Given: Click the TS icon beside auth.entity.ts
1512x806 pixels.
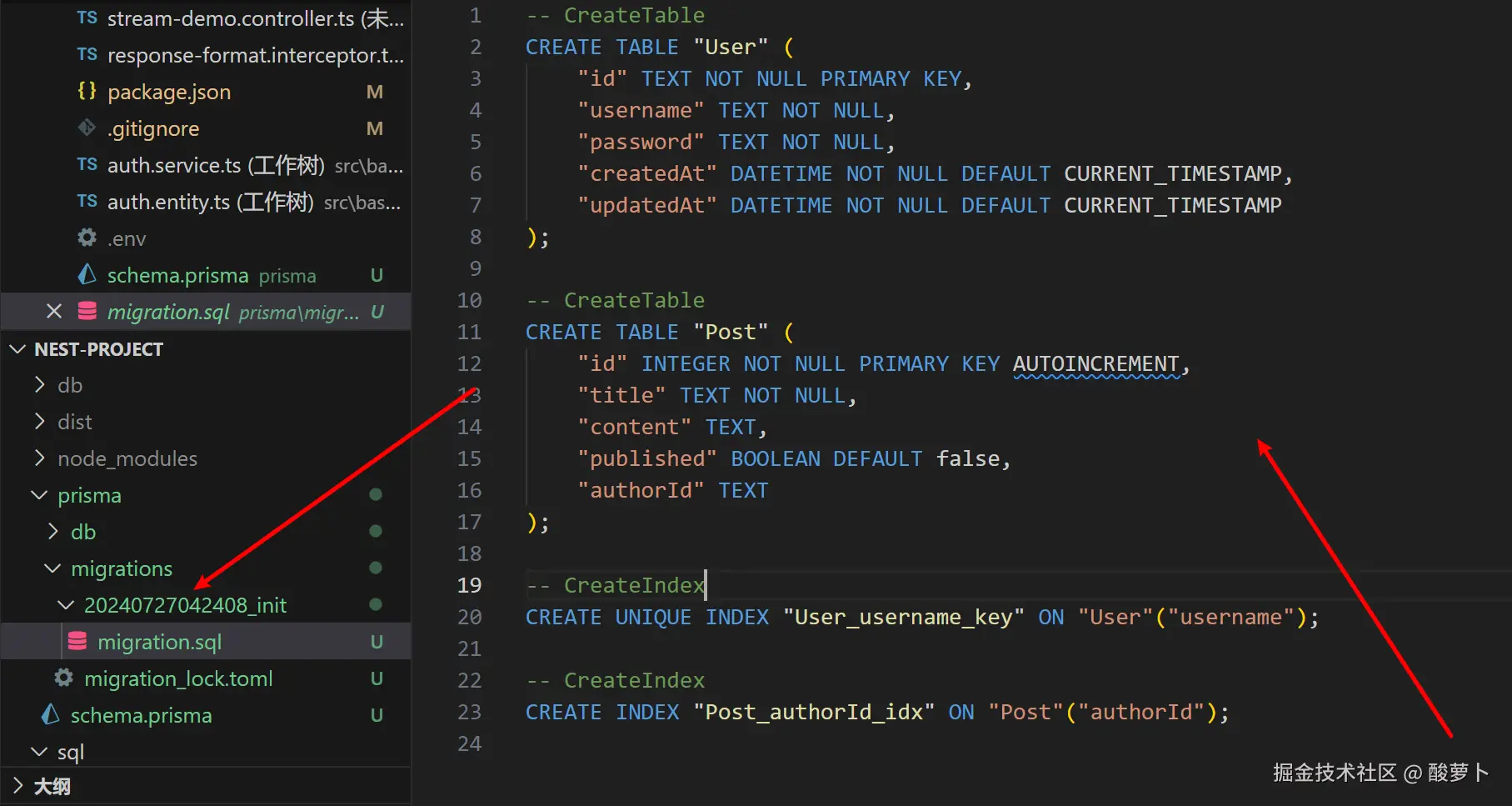Looking at the screenshot, I should 87,201.
